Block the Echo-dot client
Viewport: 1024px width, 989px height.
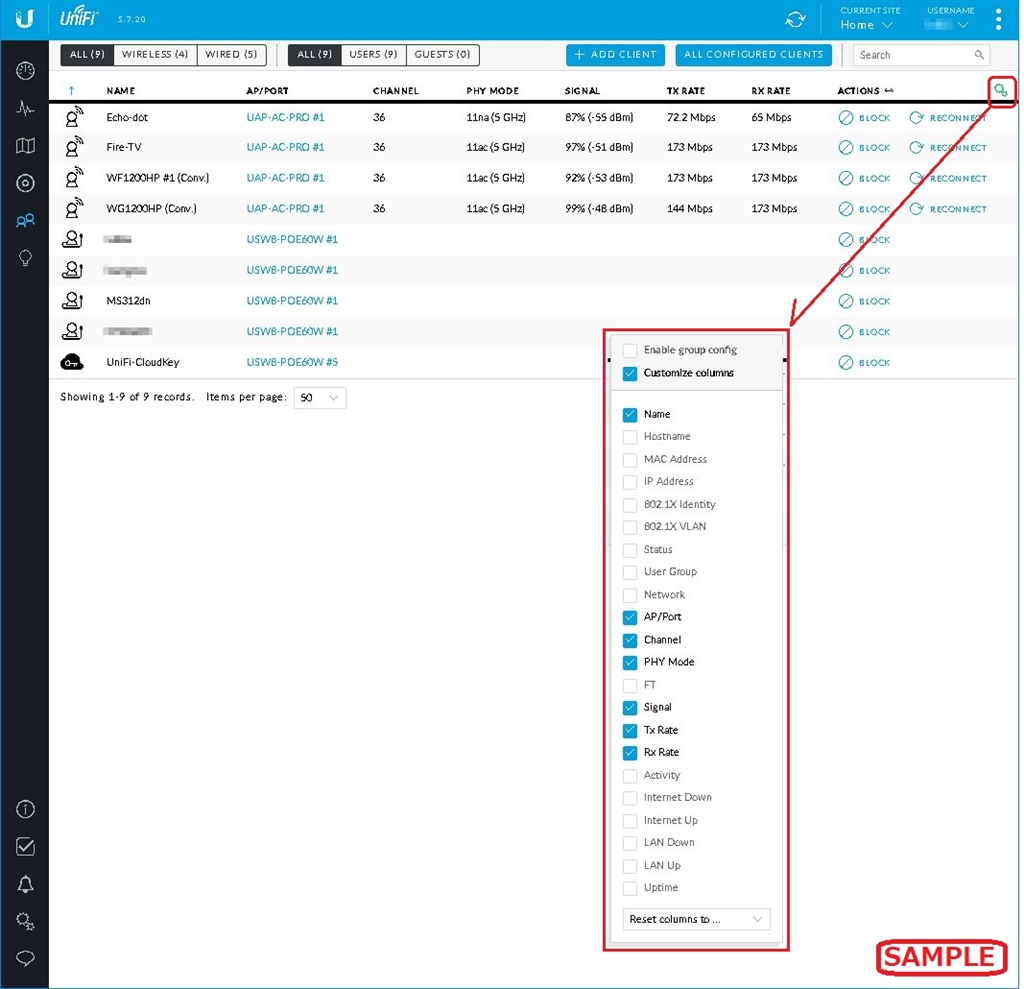[864, 118]
